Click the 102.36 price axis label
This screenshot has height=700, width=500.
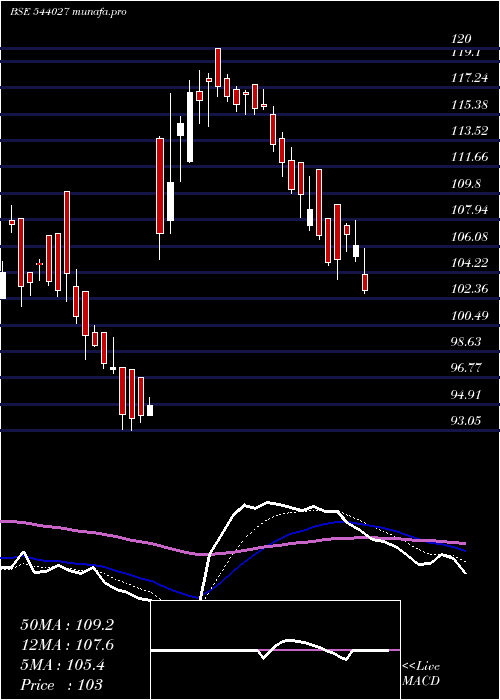pos(470,289)
